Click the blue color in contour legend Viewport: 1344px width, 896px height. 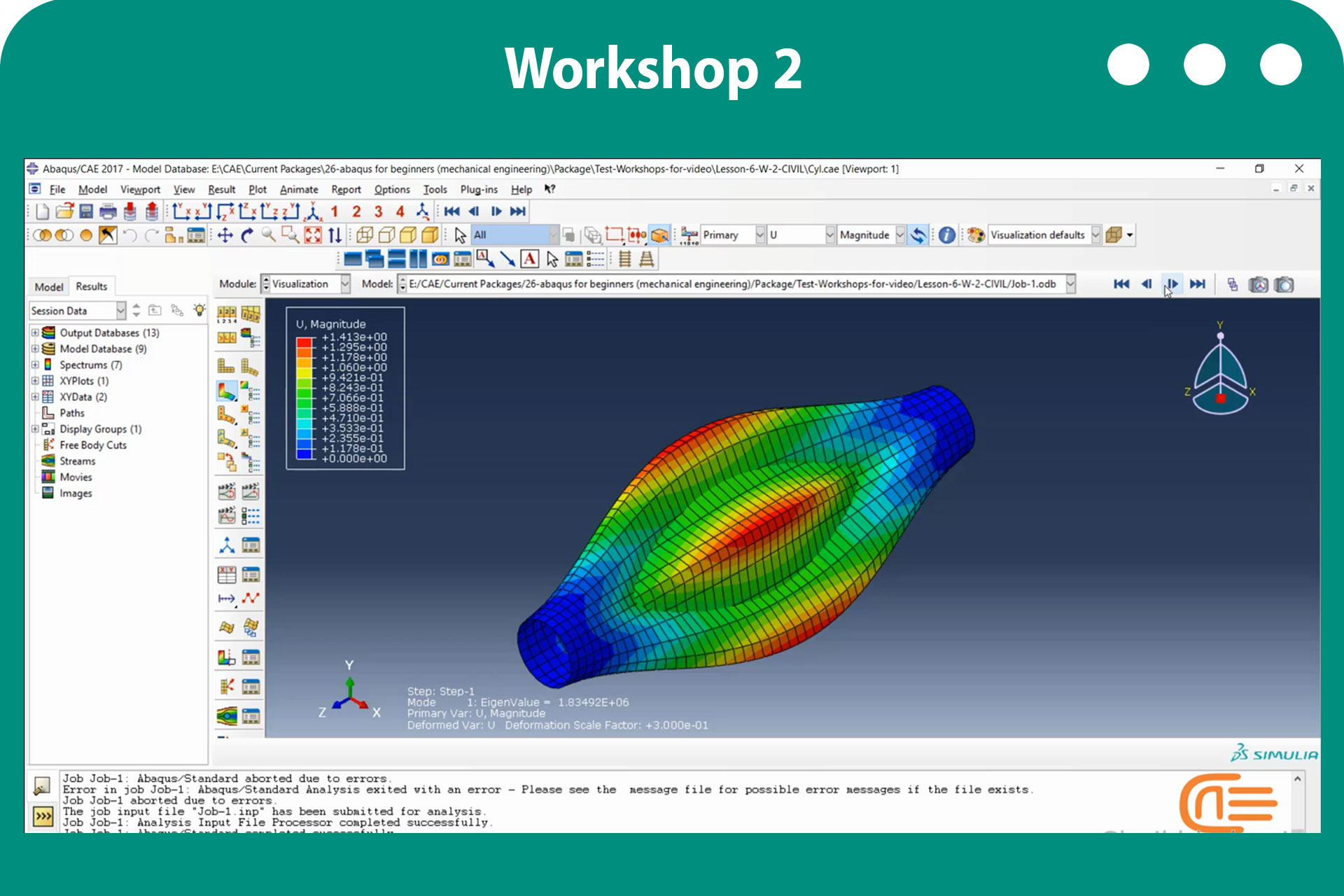pos(304,454)
